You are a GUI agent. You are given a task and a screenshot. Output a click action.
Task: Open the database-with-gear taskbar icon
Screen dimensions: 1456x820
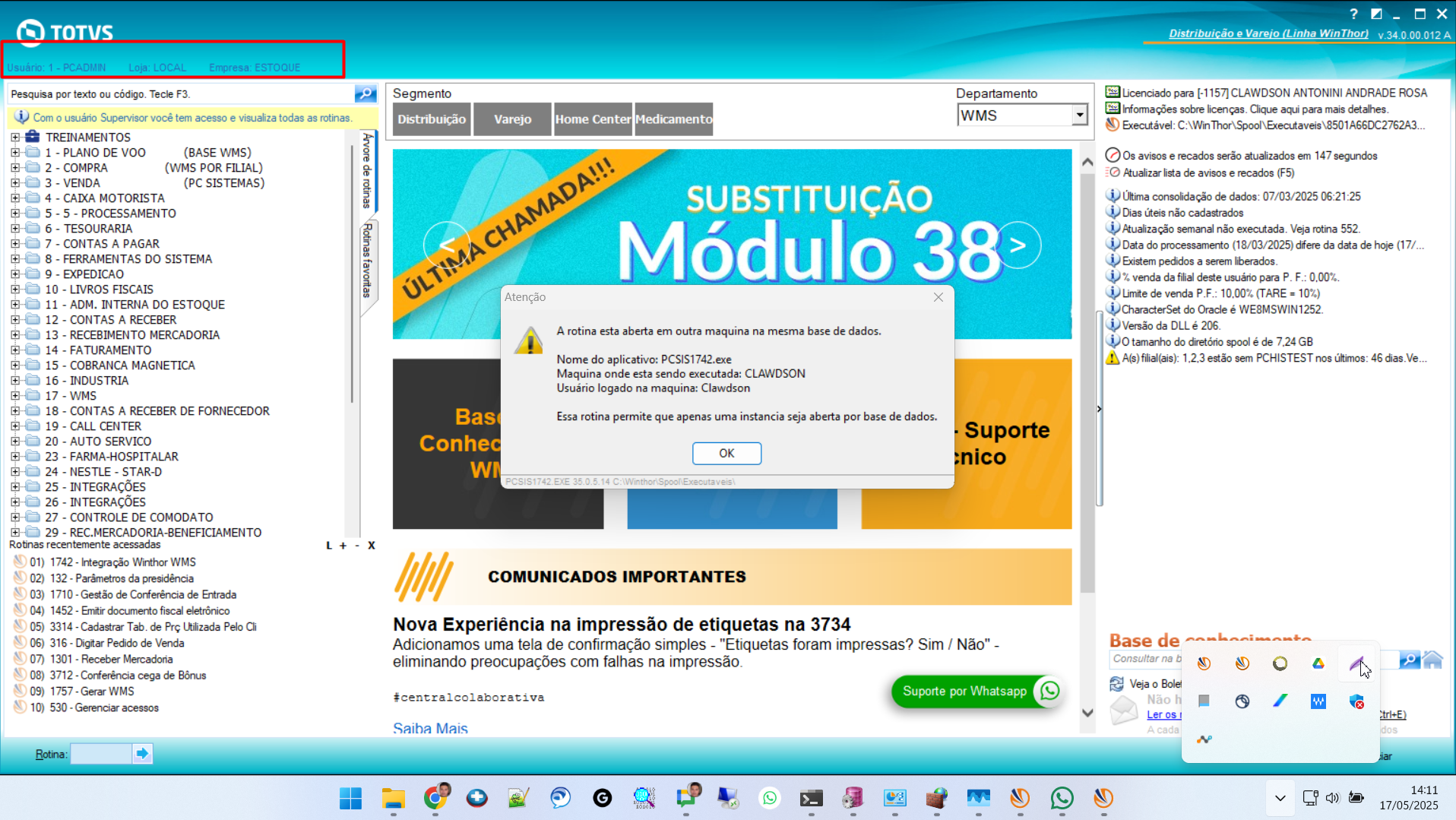853,798
